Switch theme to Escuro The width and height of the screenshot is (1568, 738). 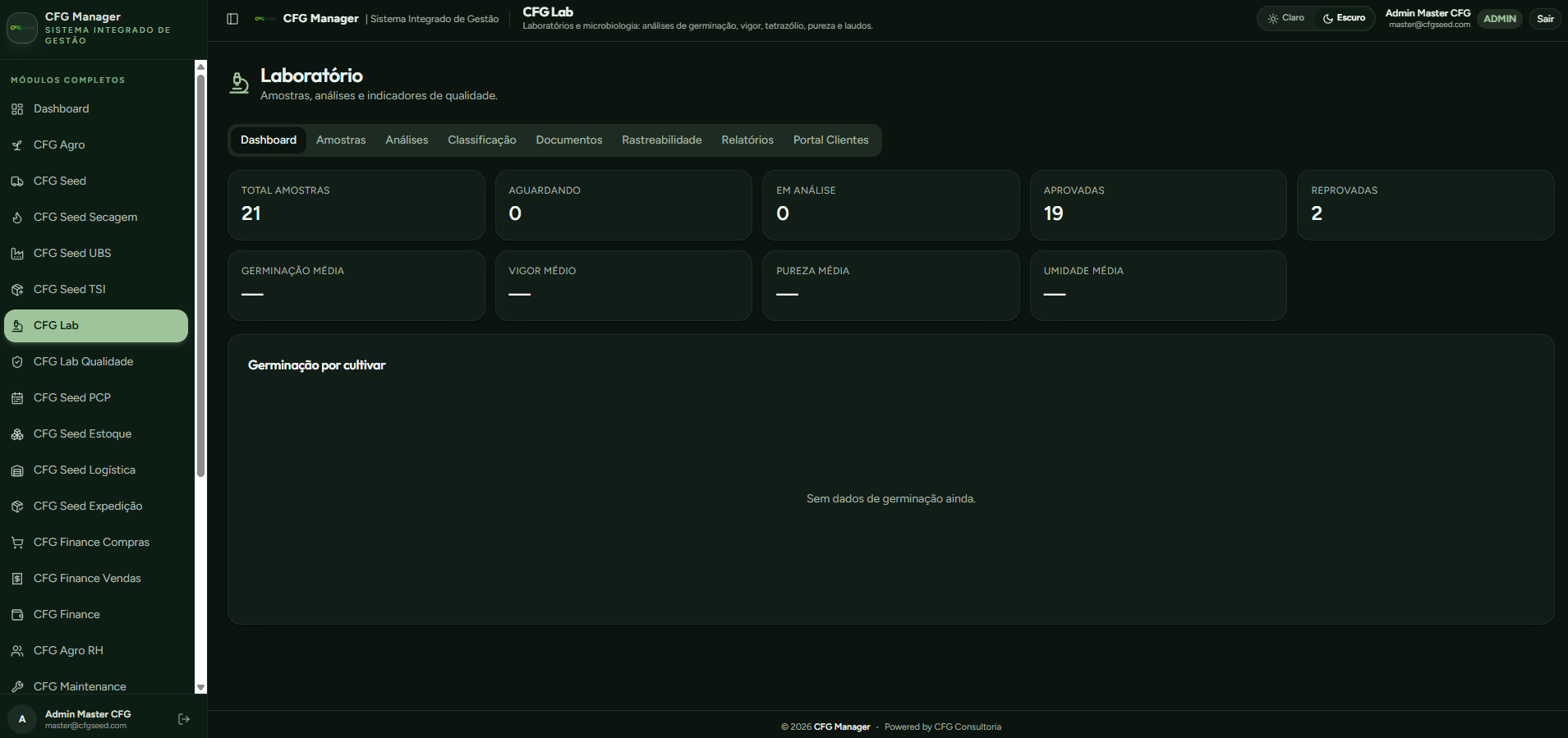tap(1344, 18)
